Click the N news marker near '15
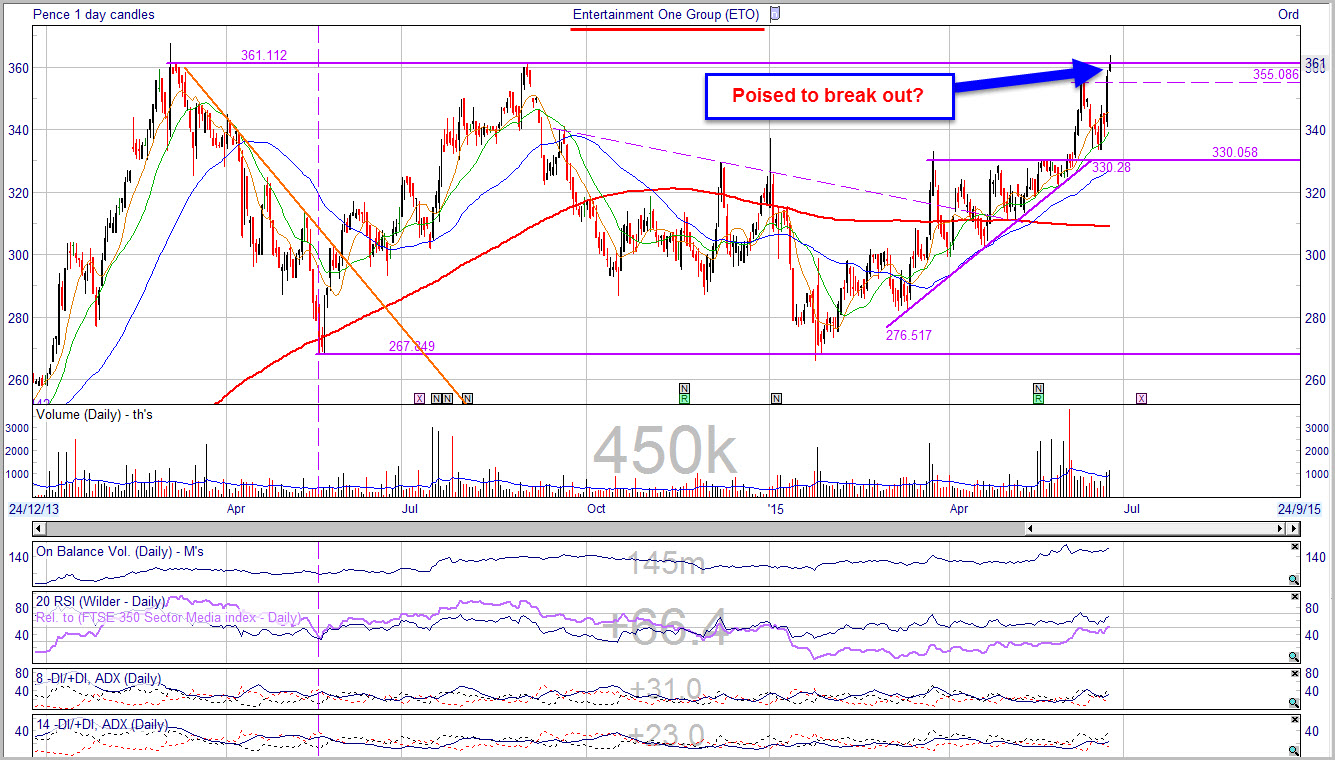This screenshot has width=1335, height=760. [776, 398]
